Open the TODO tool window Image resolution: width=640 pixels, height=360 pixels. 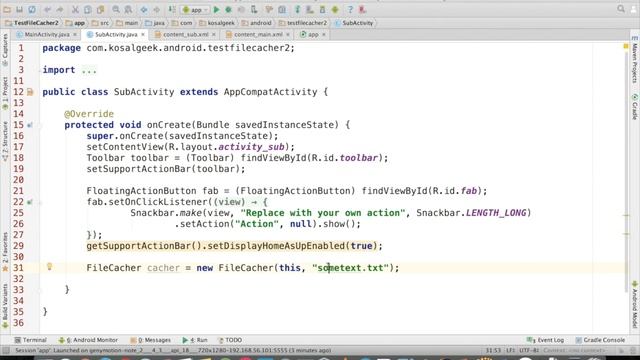coord(230,340)
